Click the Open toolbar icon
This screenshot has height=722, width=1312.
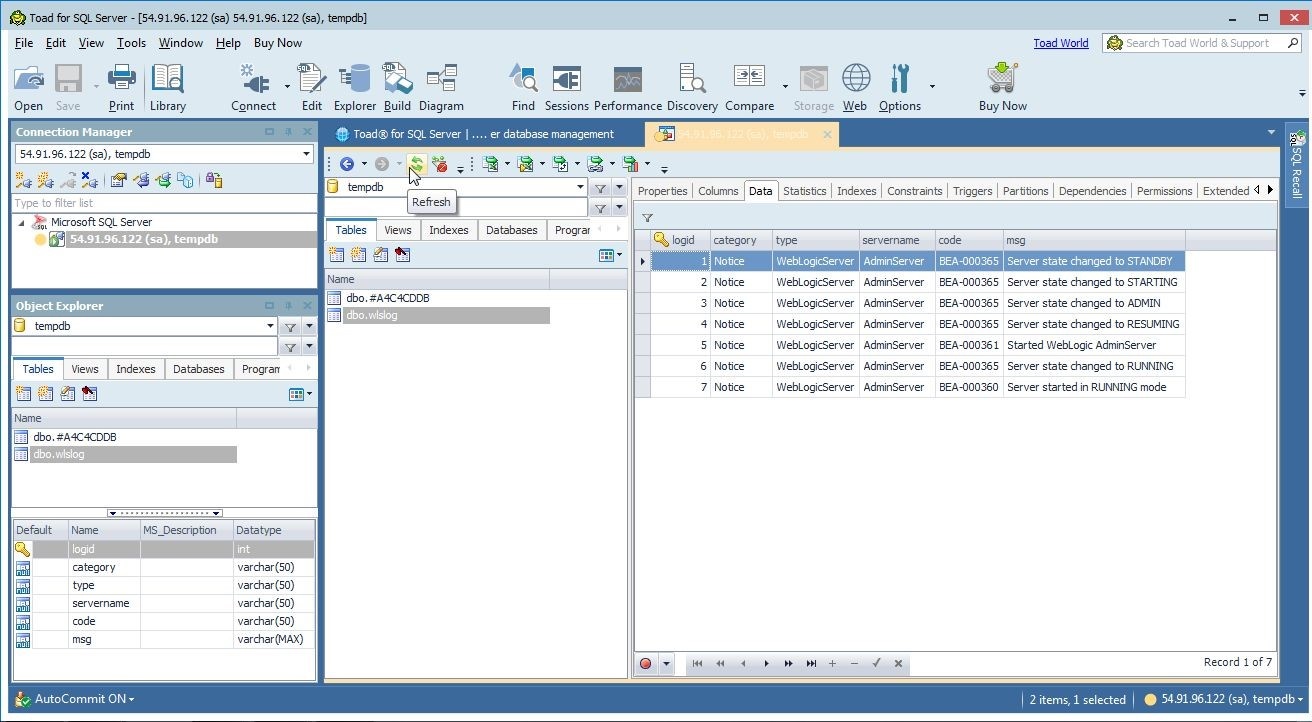click(29, 88)
